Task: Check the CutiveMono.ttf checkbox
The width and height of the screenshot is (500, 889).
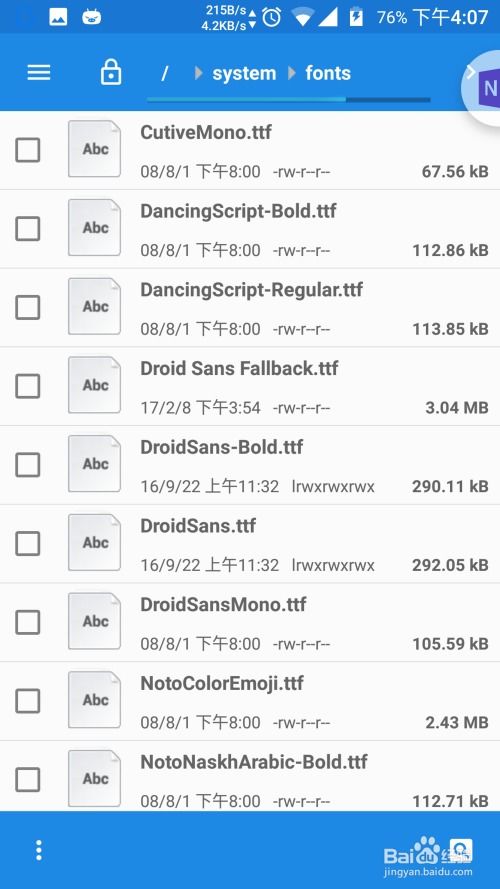Action: point(27,150)
